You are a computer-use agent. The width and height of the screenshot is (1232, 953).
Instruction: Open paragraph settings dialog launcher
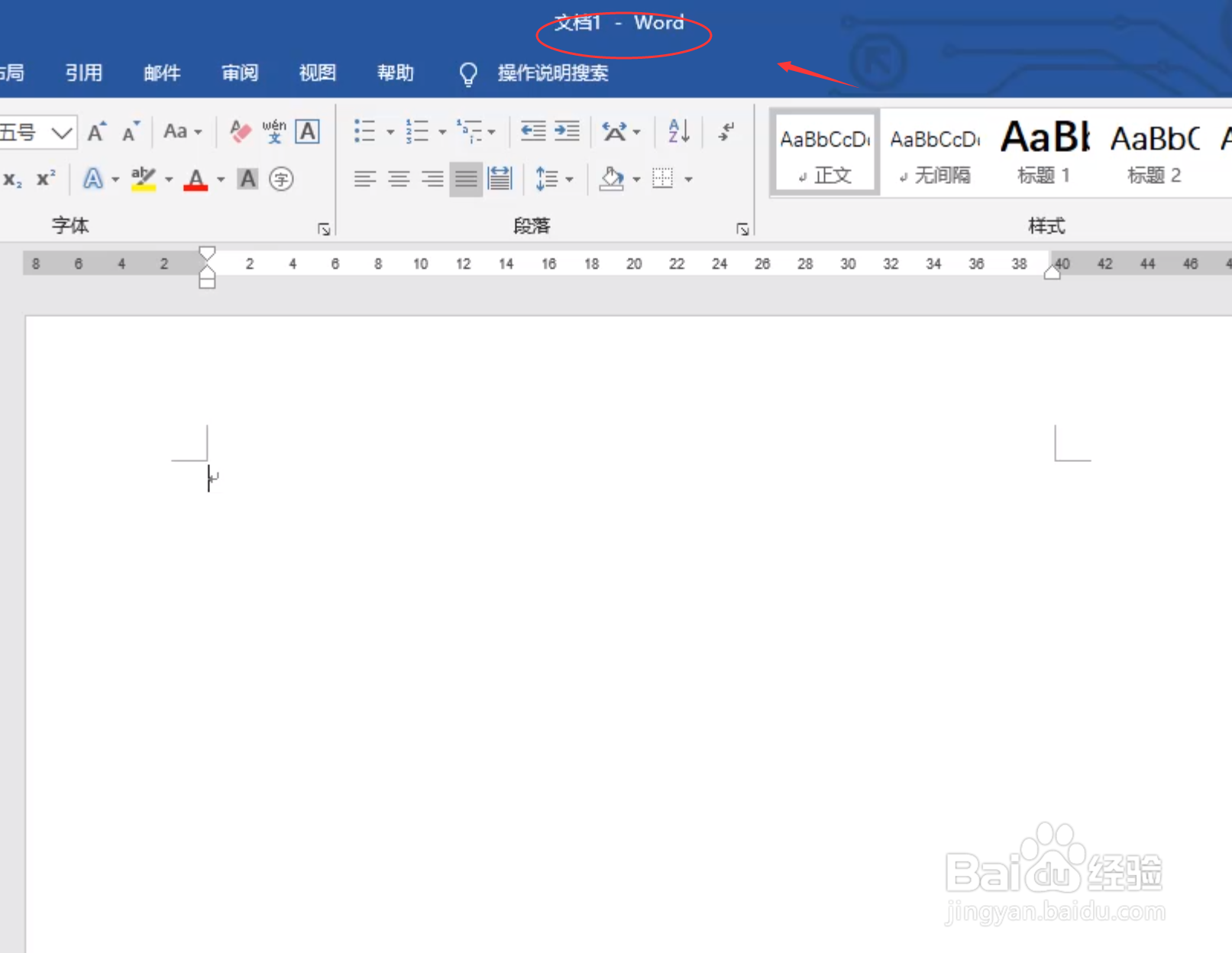742,229
